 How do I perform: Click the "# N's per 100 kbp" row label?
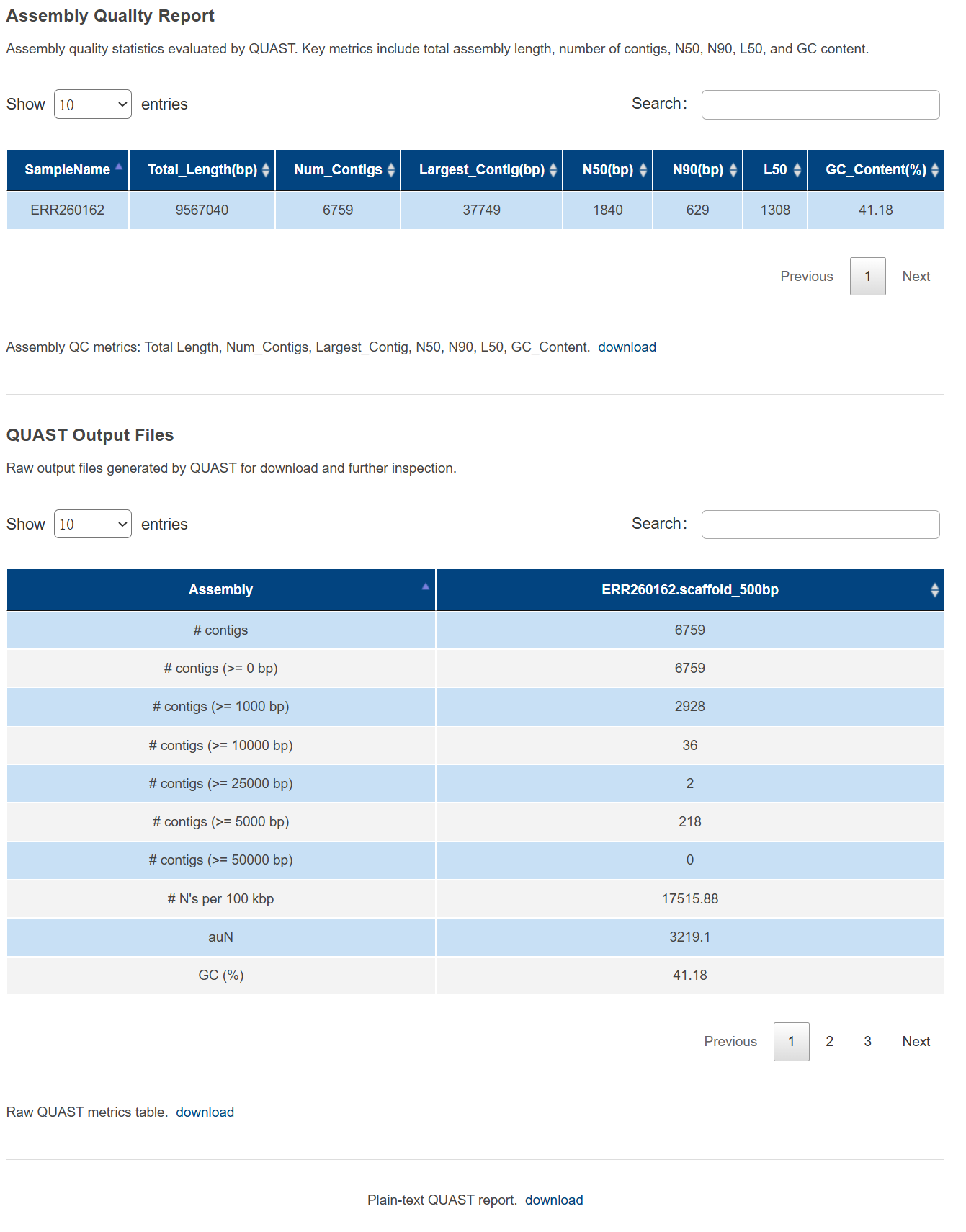coord(221,899)
